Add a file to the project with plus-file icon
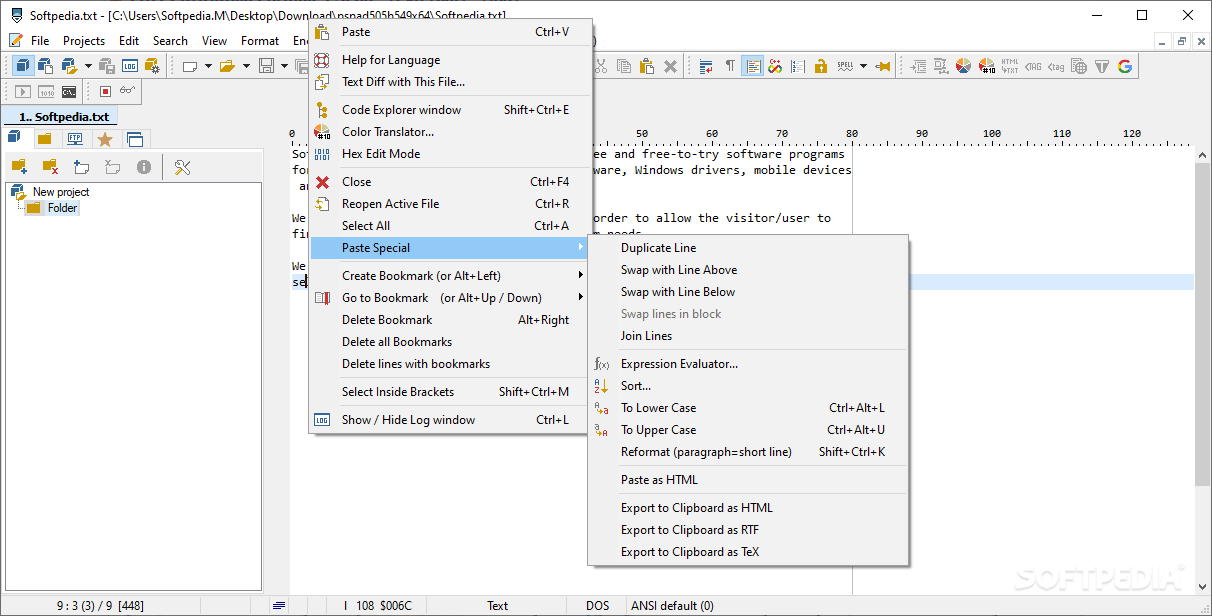This screenshot has height=616, width=1212. pos(82,167)
